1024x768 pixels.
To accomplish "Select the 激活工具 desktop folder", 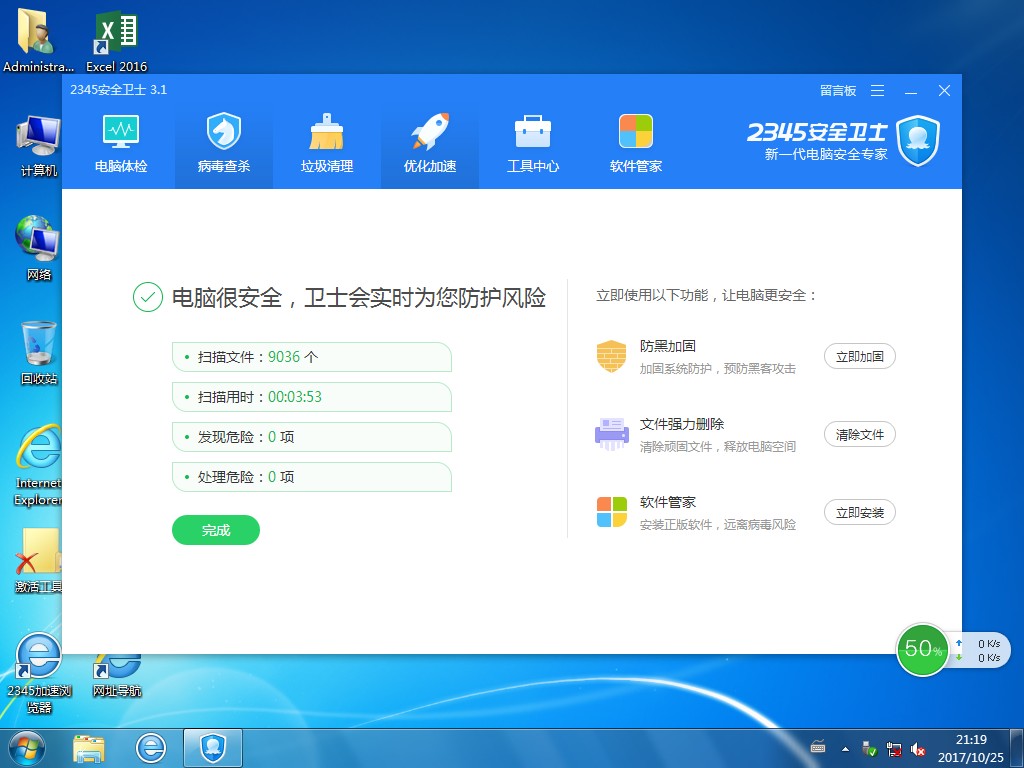I will click(38, 560).
